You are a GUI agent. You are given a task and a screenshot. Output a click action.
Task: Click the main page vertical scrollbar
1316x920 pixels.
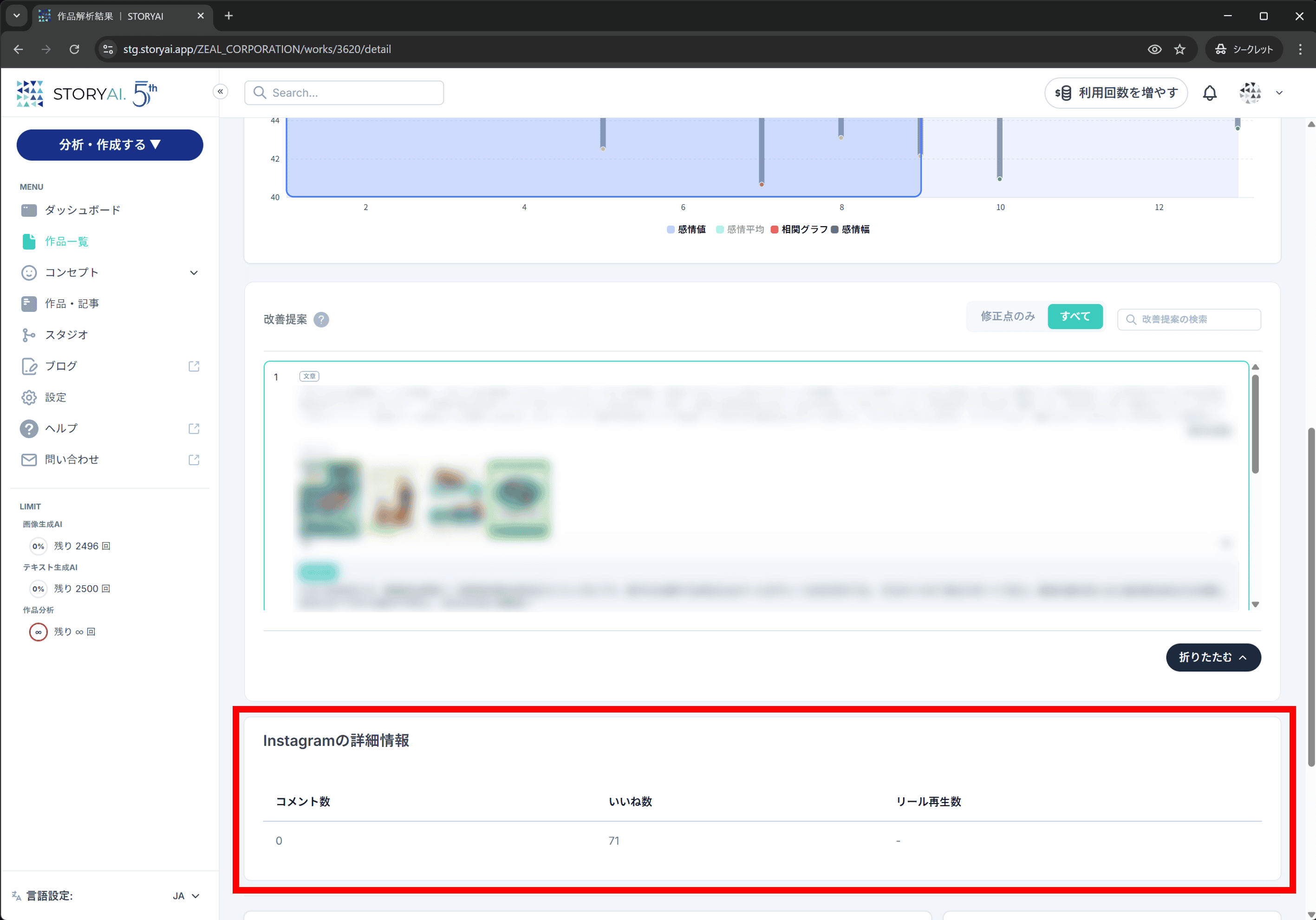click(x=1310, y=597)
